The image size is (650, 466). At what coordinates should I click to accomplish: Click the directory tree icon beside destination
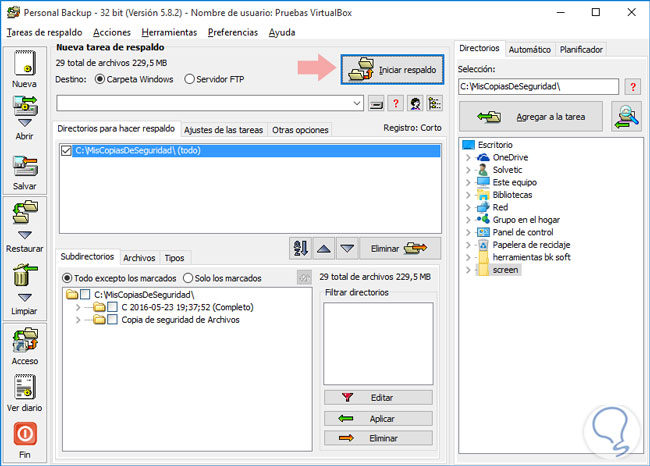[x=434, y=104]
